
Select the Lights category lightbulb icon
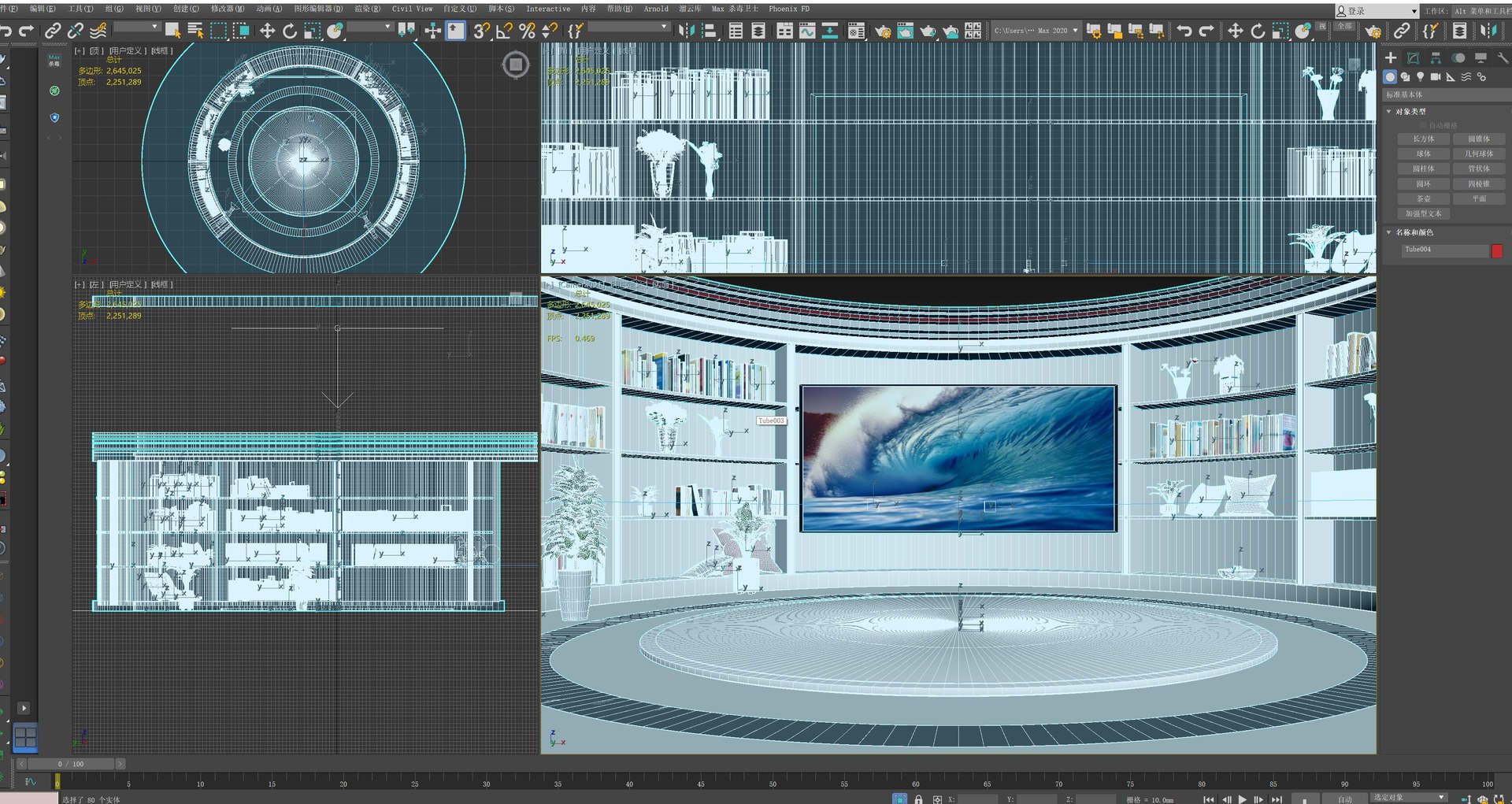tap(1421, 77)
